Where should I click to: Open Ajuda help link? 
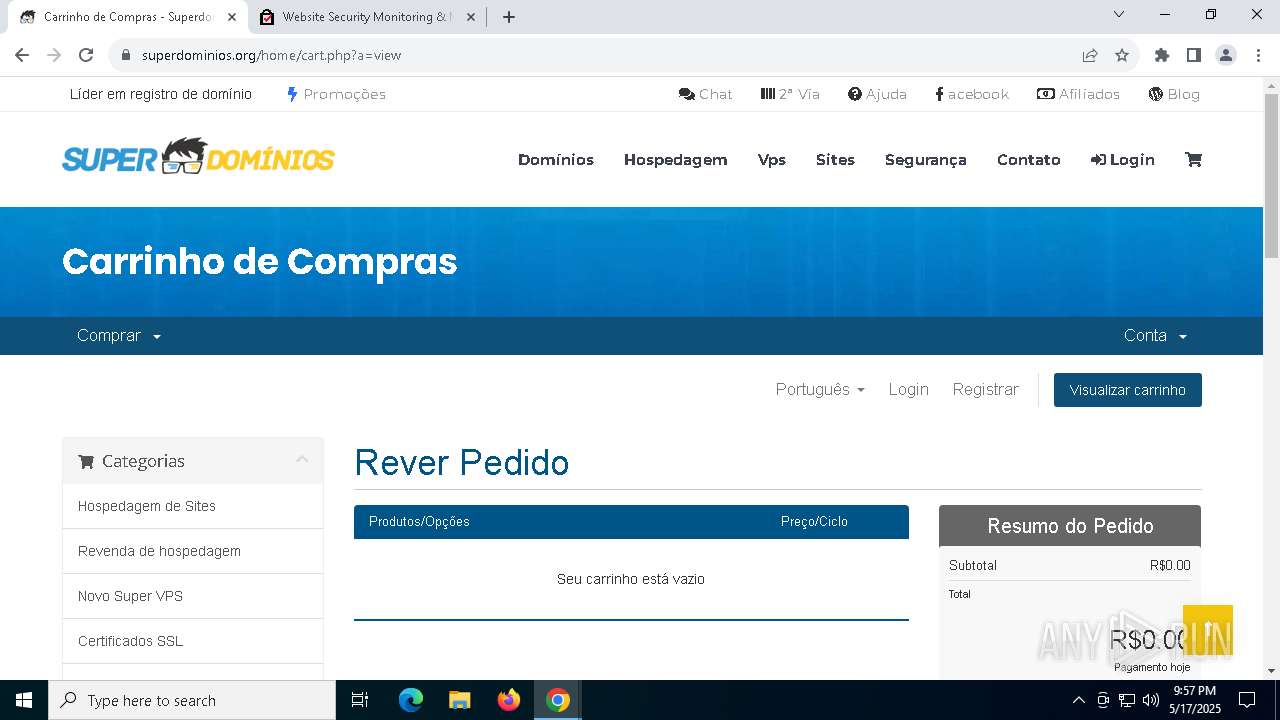(x=877, y=94)
